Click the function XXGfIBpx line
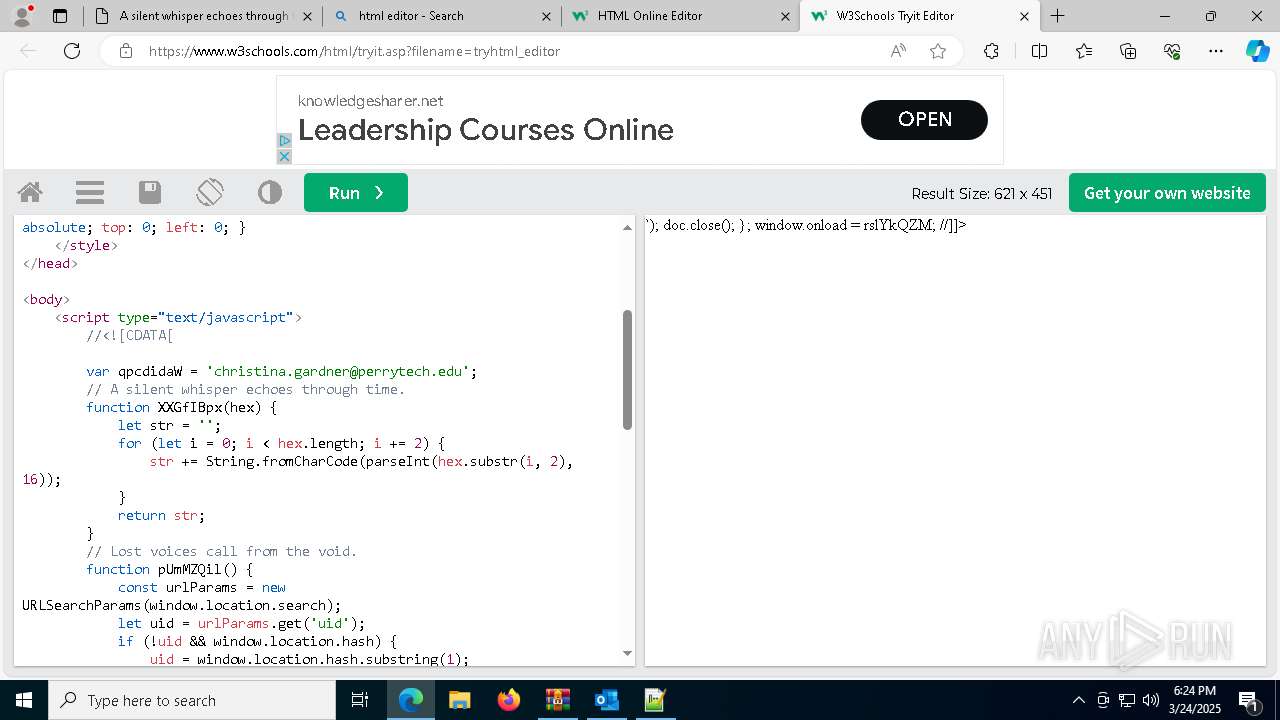 [x=181, y=407]
